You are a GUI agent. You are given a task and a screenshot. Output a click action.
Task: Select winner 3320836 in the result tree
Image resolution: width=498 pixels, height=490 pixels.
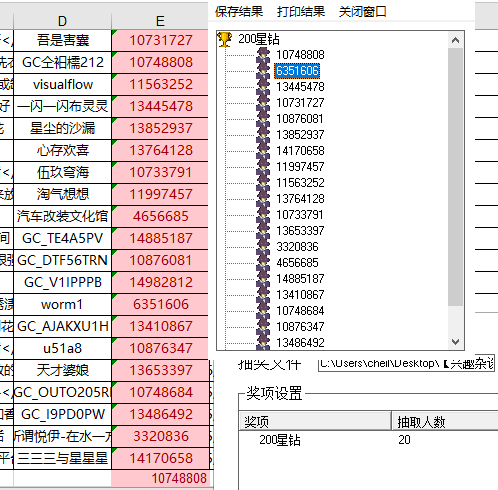click(297, 247)
